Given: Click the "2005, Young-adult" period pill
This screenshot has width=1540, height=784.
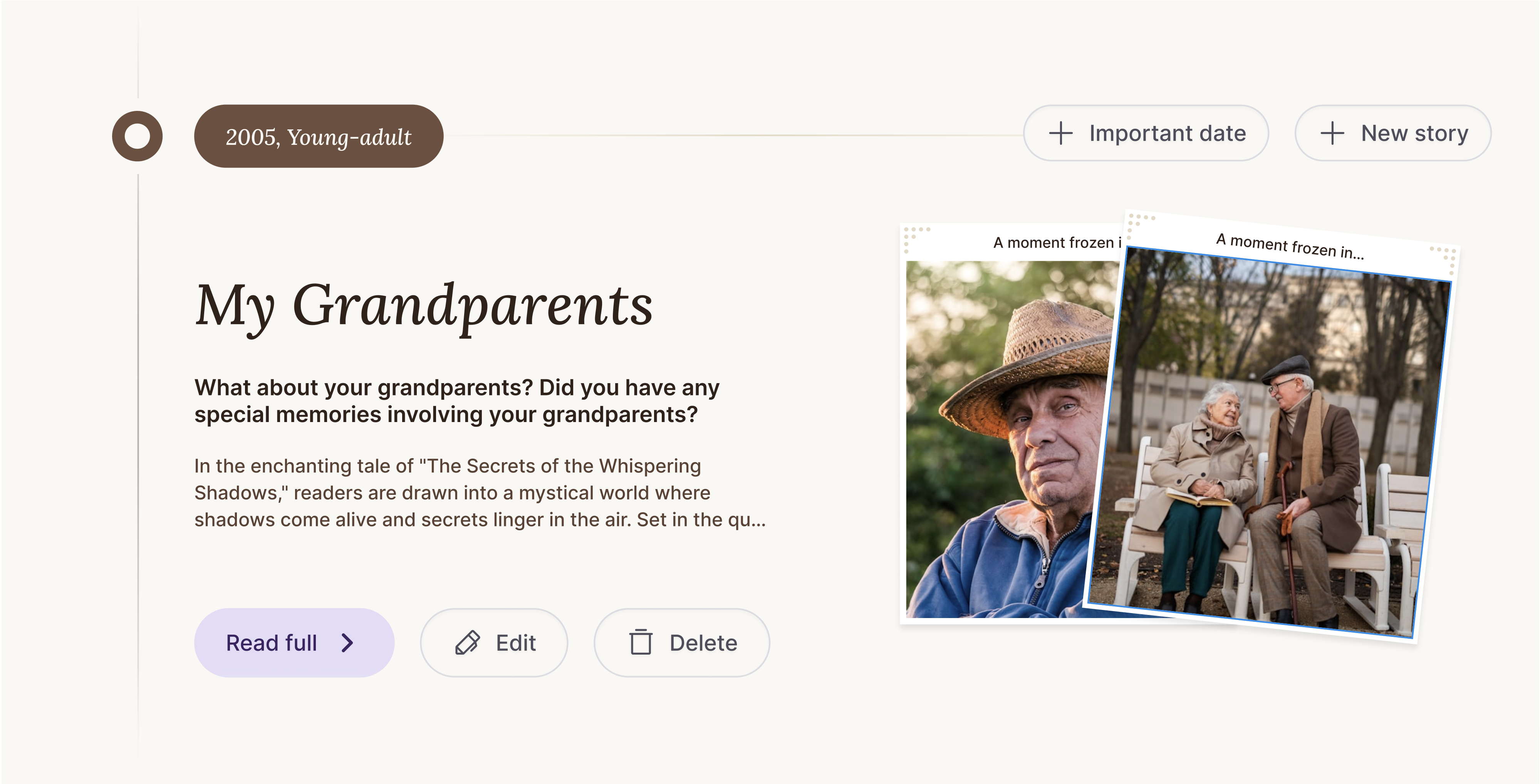Looking at the screenshot, I should (x=318, y=137).
